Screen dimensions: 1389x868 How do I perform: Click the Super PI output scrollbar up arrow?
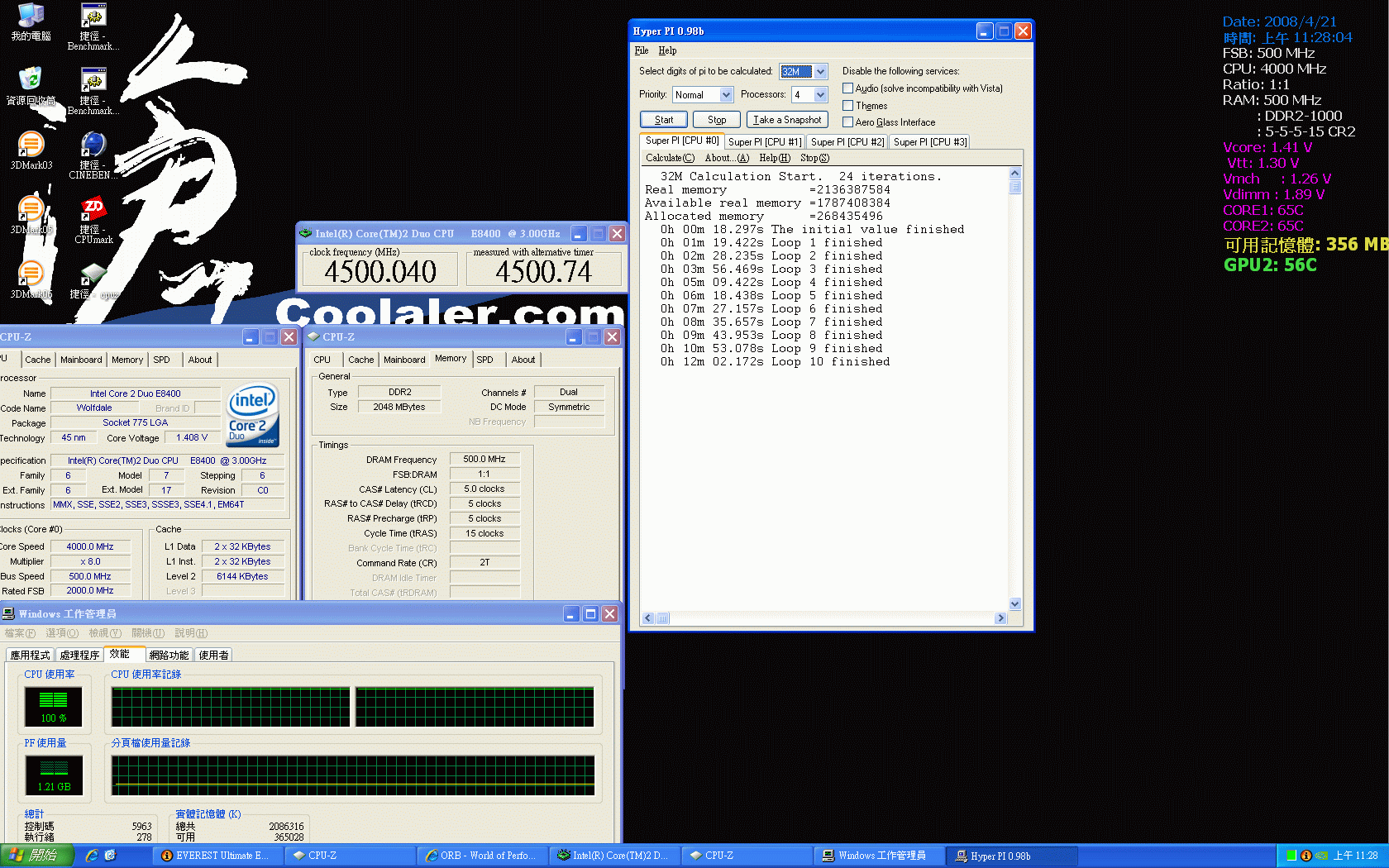1015,174
